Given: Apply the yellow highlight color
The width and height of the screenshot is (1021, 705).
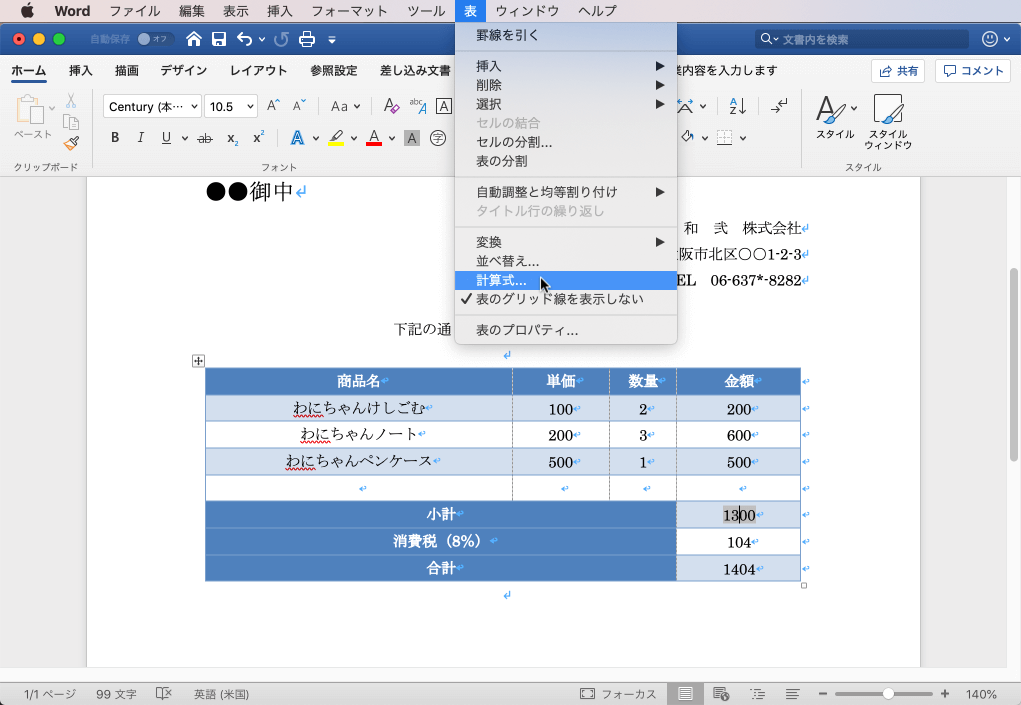Looking at the screenshot, I should point(336,138).
